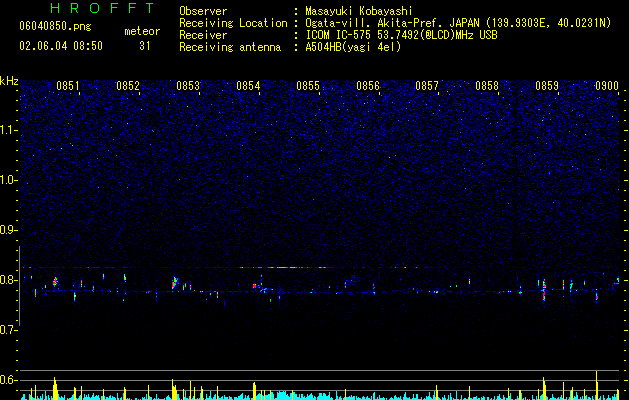Click the meteor echo cluster near 0853
629x400 pixels.
coord(174,282)
